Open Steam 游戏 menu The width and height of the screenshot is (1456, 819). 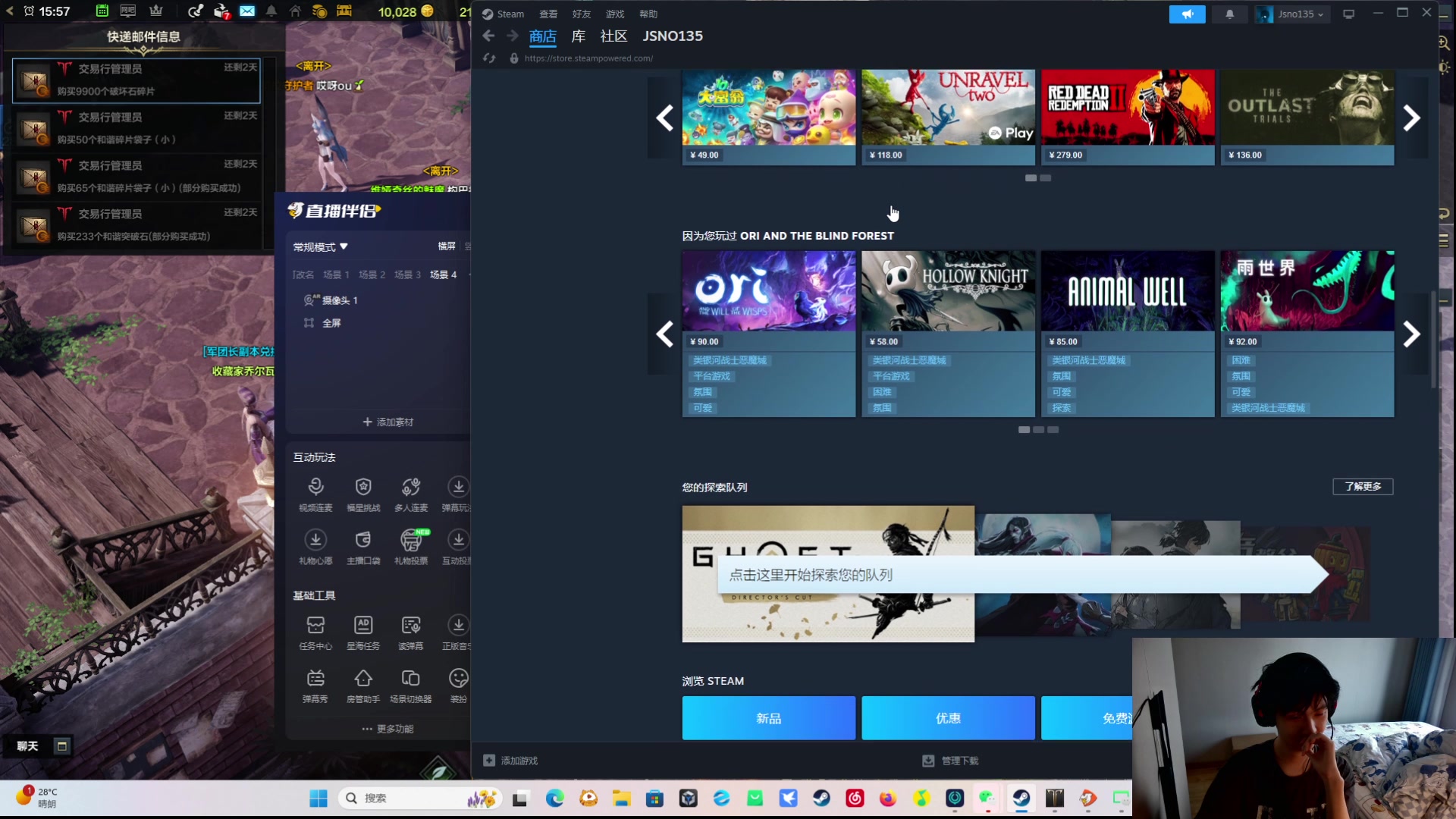pyautogui.click(x=615, y=14)
